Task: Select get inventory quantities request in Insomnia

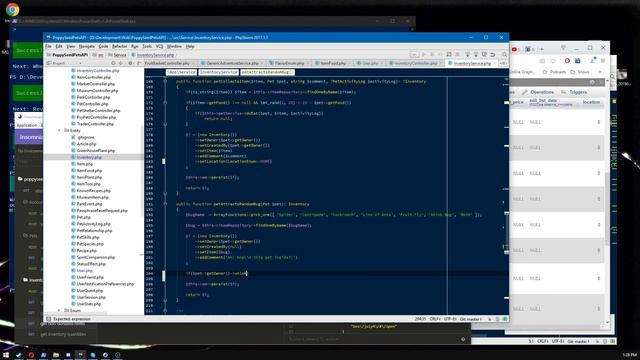Action: click(x=63, y=334)
